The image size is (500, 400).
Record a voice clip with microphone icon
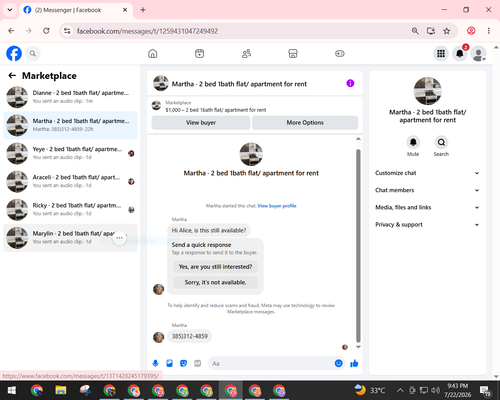click(155, 363)
